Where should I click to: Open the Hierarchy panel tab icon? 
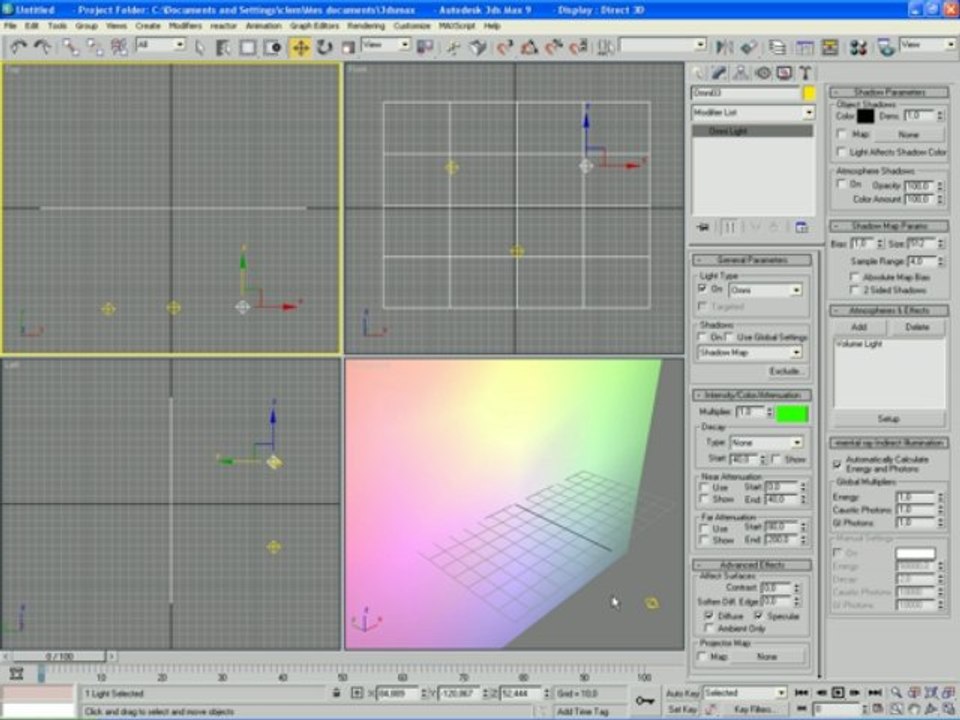pos(741,73)
